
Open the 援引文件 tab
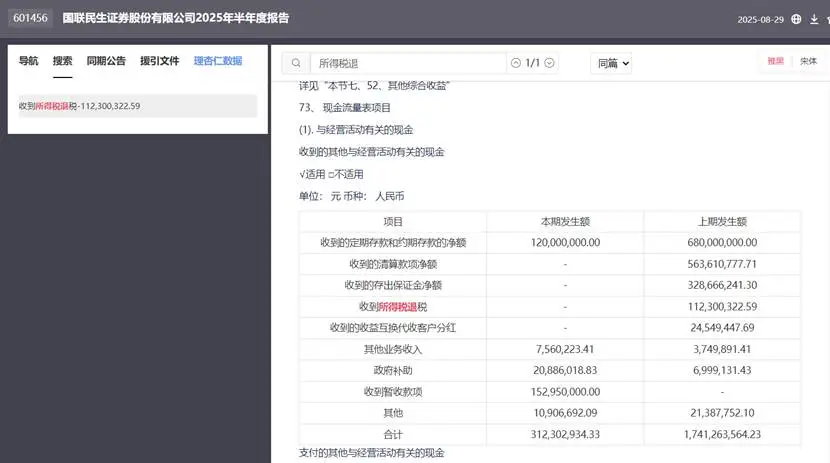click(x=160, y=61)
